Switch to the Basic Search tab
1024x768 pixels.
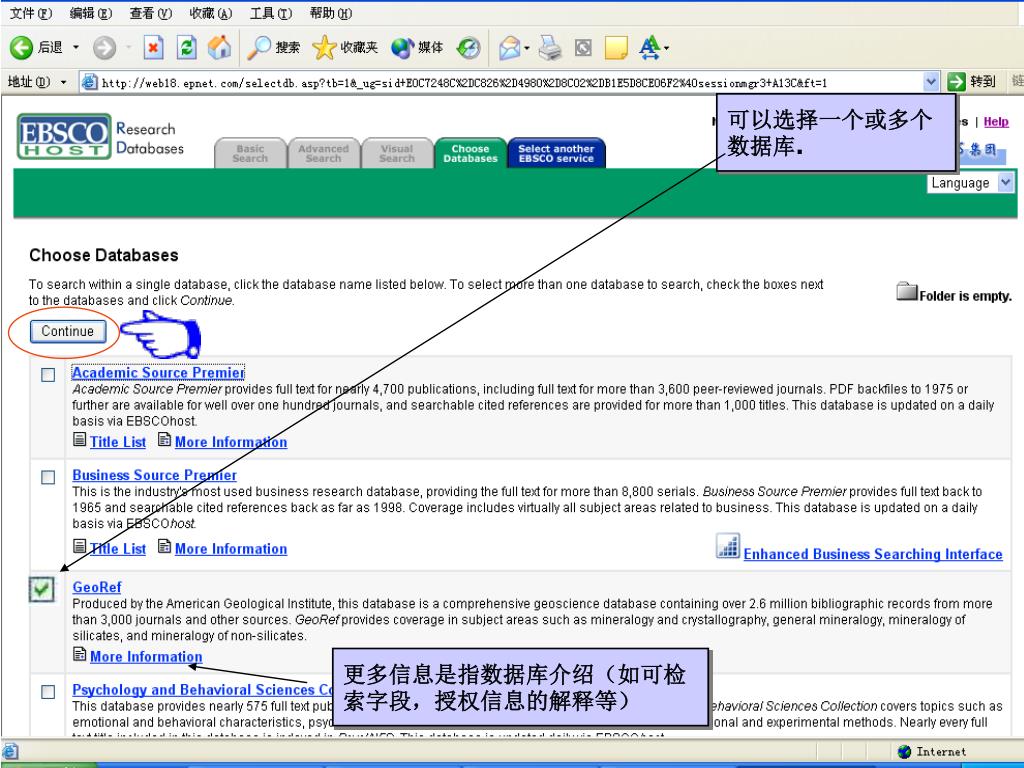tap(250, 153)
